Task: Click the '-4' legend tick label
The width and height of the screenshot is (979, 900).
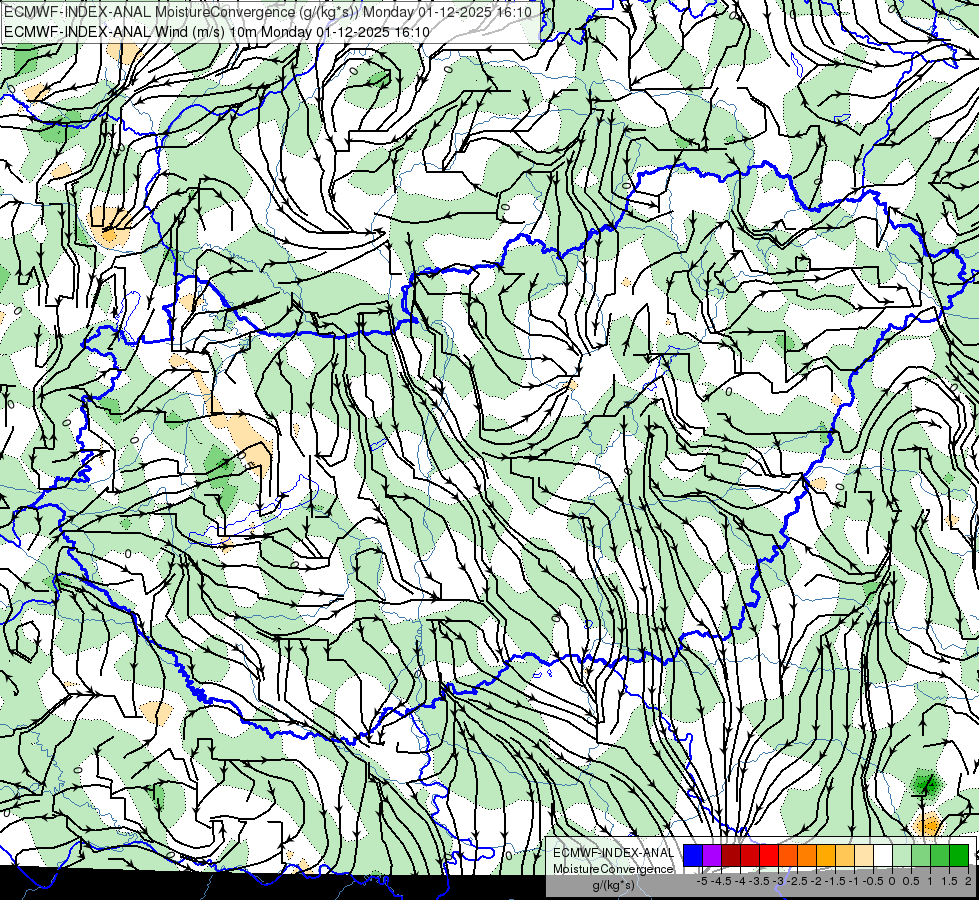Action: point(740,881)
